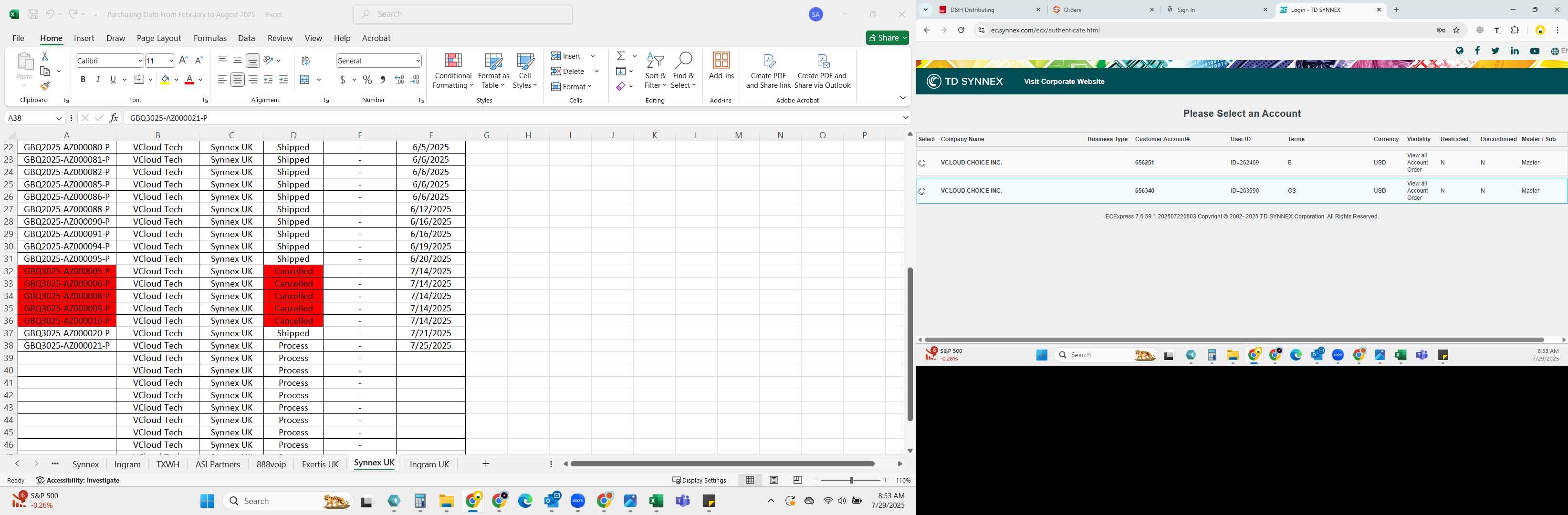Screen dimensions: 1568x515
Task: Click Accessibility: Investigate in status bar
Action: click(78, 480)
